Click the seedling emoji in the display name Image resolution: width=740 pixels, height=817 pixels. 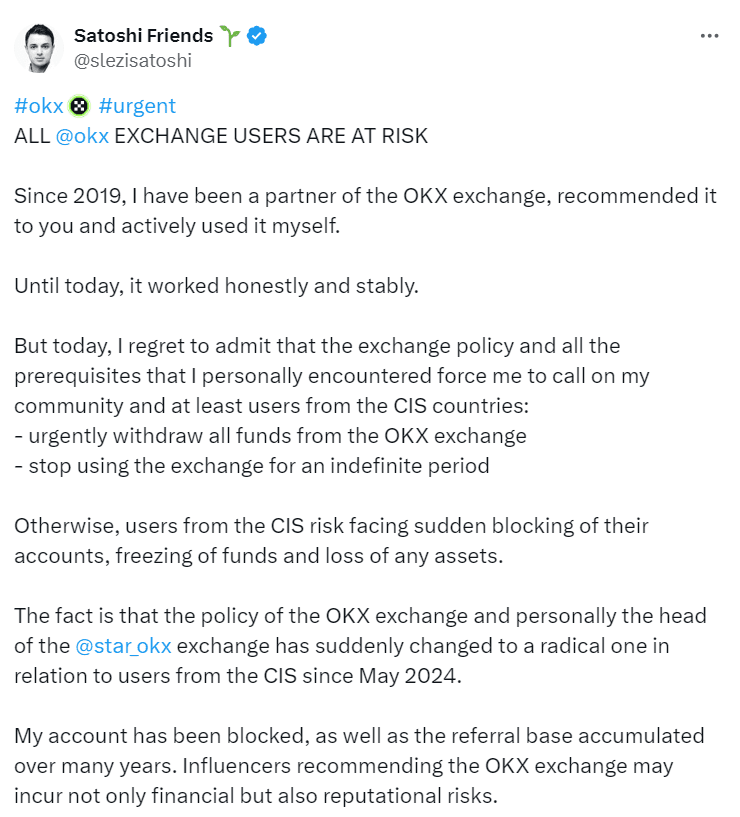[x=228, y=34]
